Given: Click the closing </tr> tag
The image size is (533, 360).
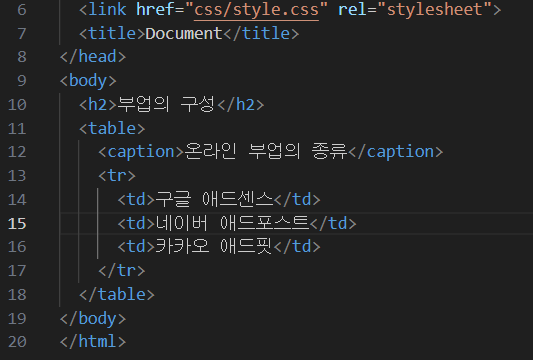Looking at the screenshot, I should click(x=122, y=271).
